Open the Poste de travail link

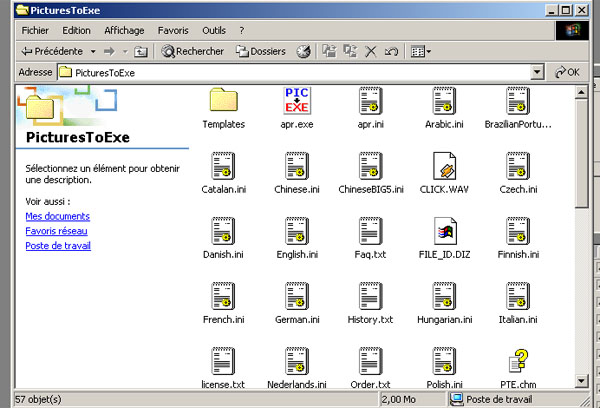[x=58, y=246]
